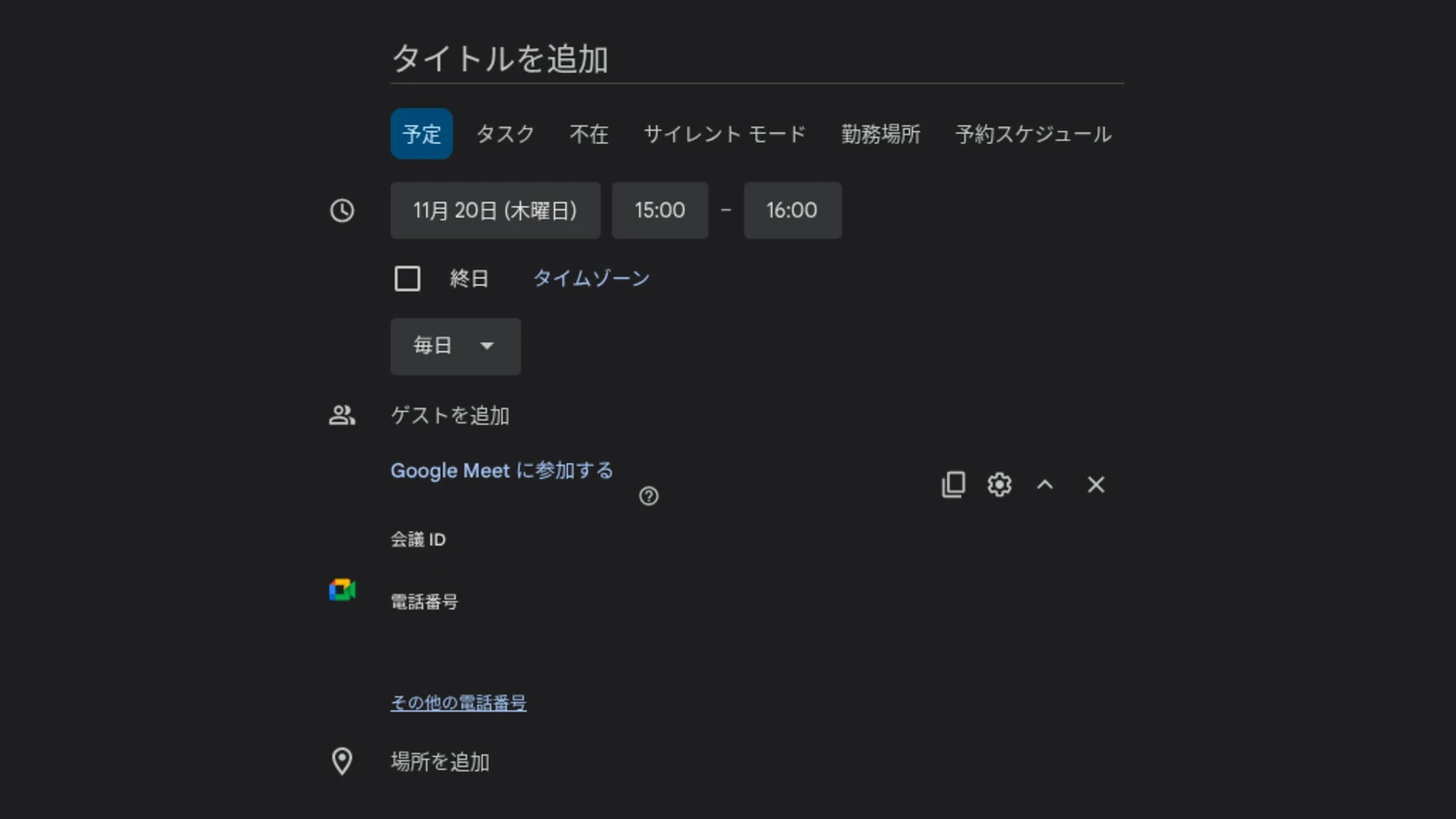Open the video call settings gear

click(999, 484)
